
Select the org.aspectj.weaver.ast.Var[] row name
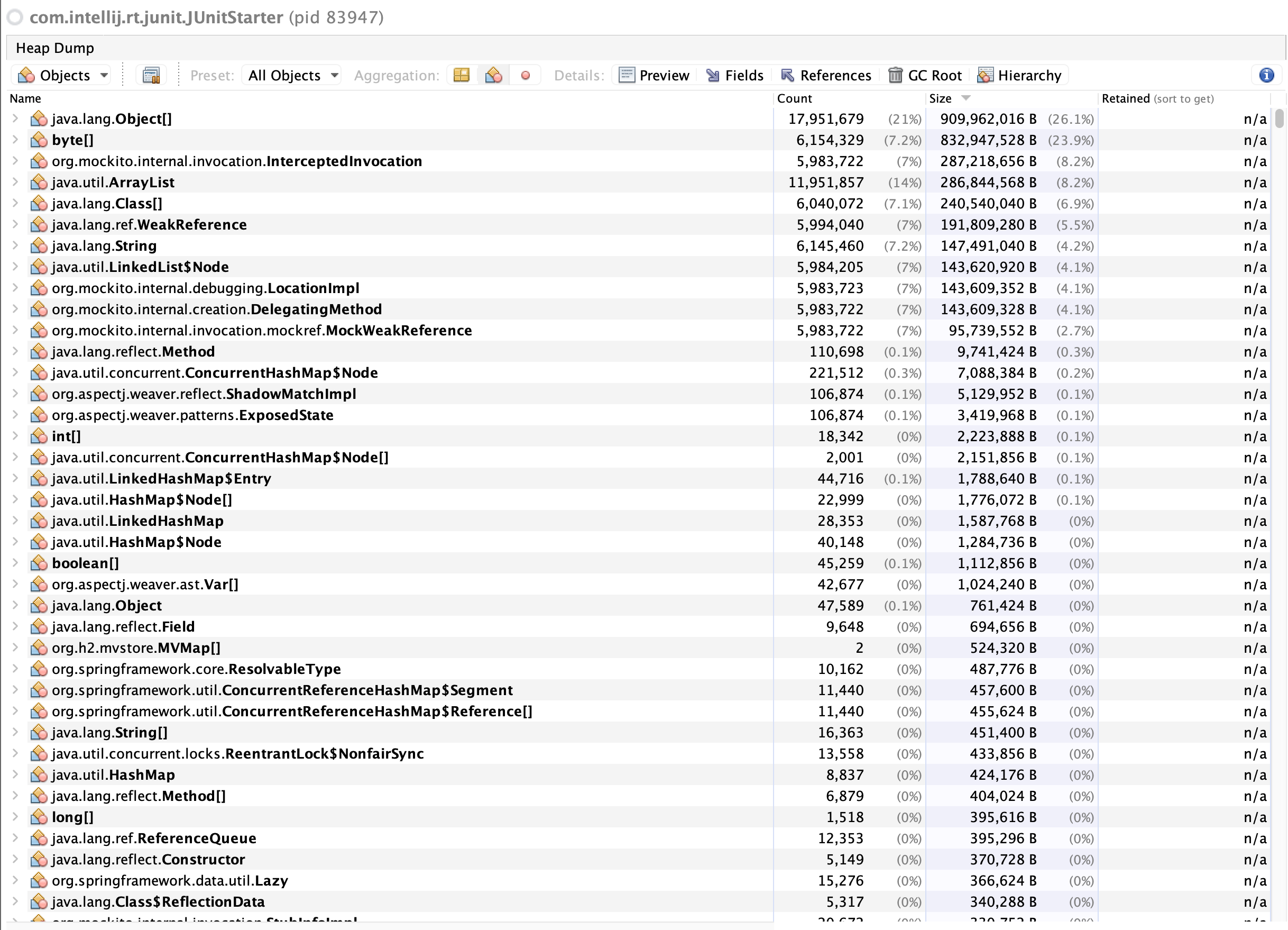click(145, 585)
